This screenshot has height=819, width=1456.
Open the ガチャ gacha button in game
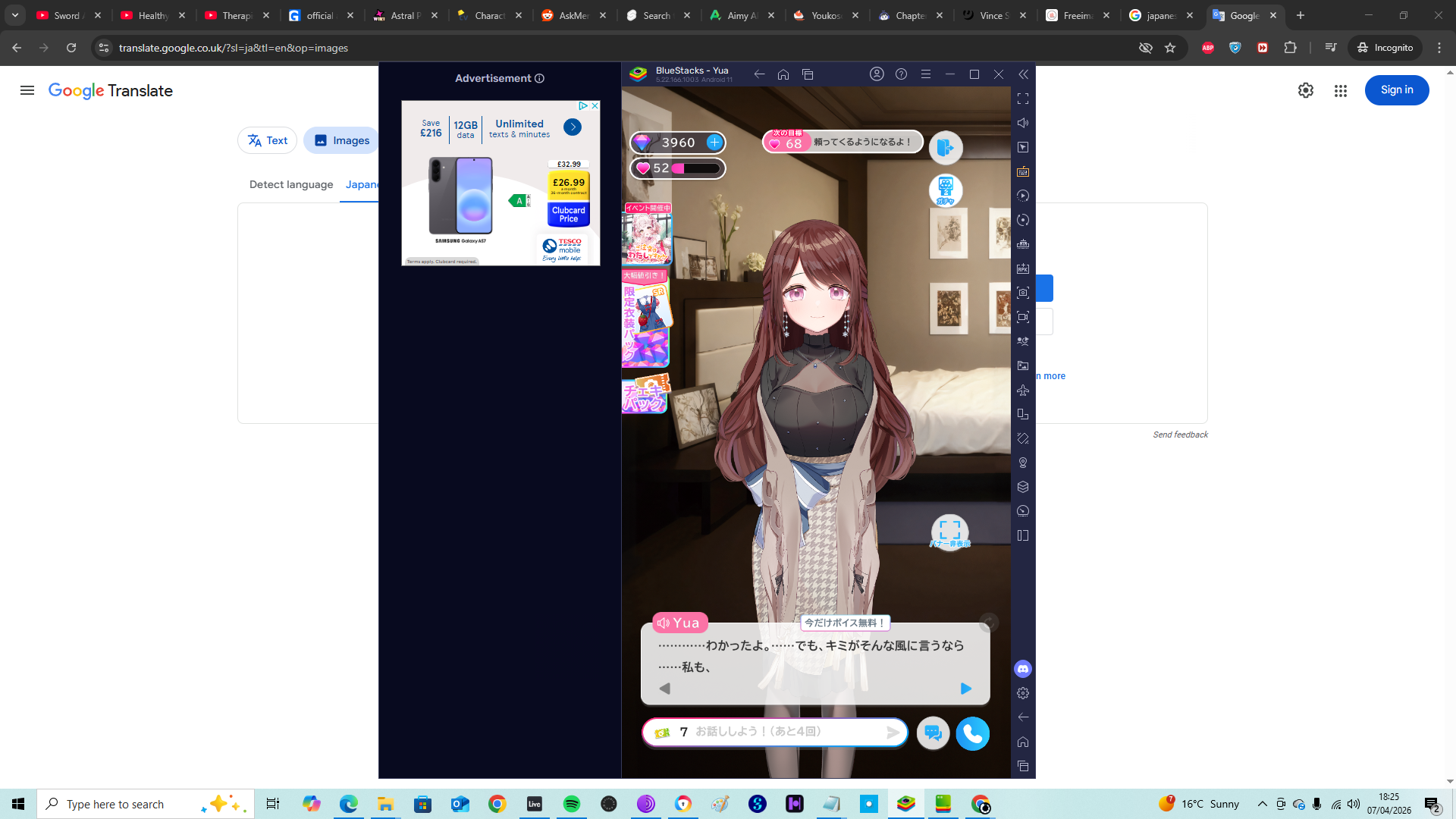click(x=946, y=190)
